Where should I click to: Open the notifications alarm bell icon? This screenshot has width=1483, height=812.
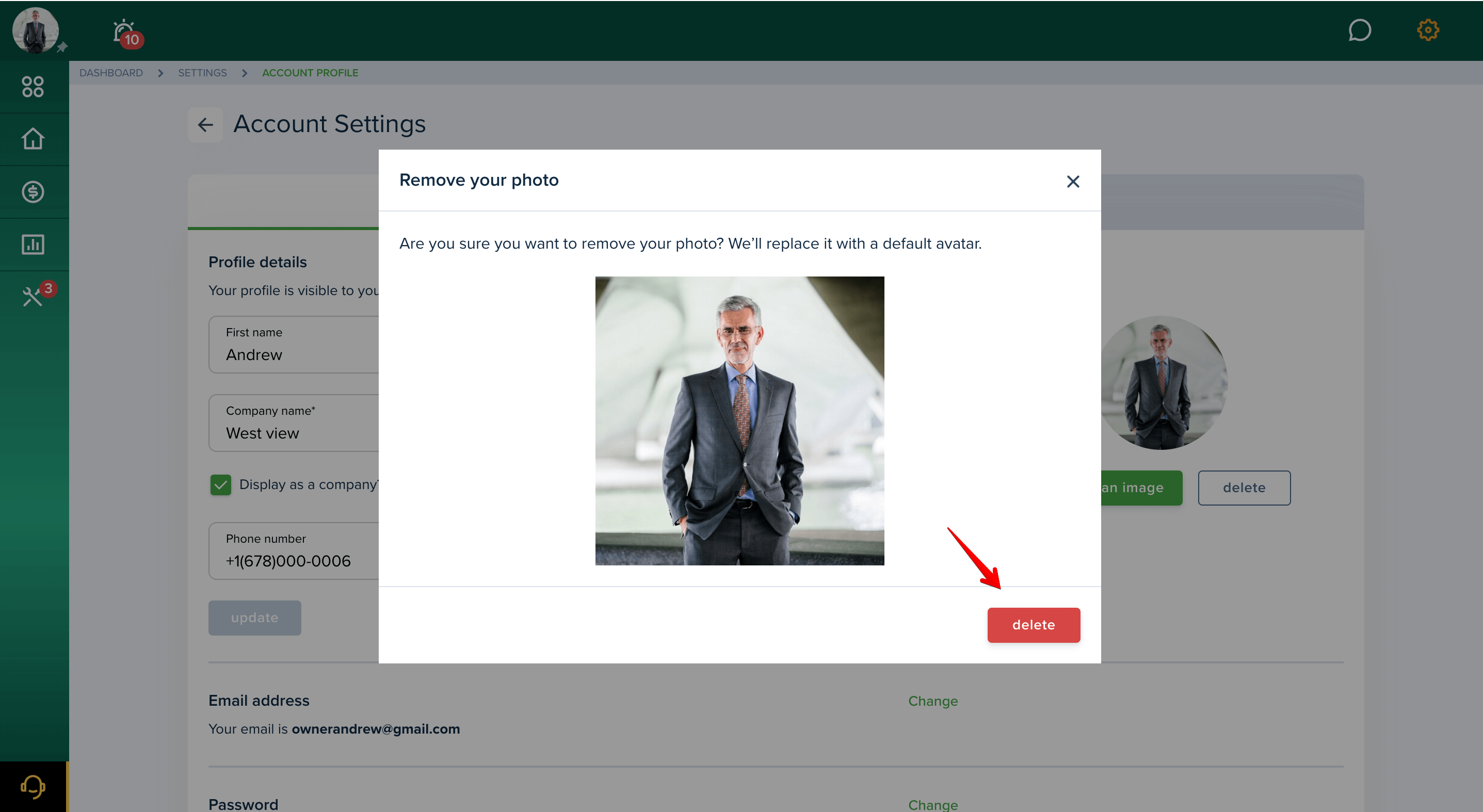(x=125, y=32)
